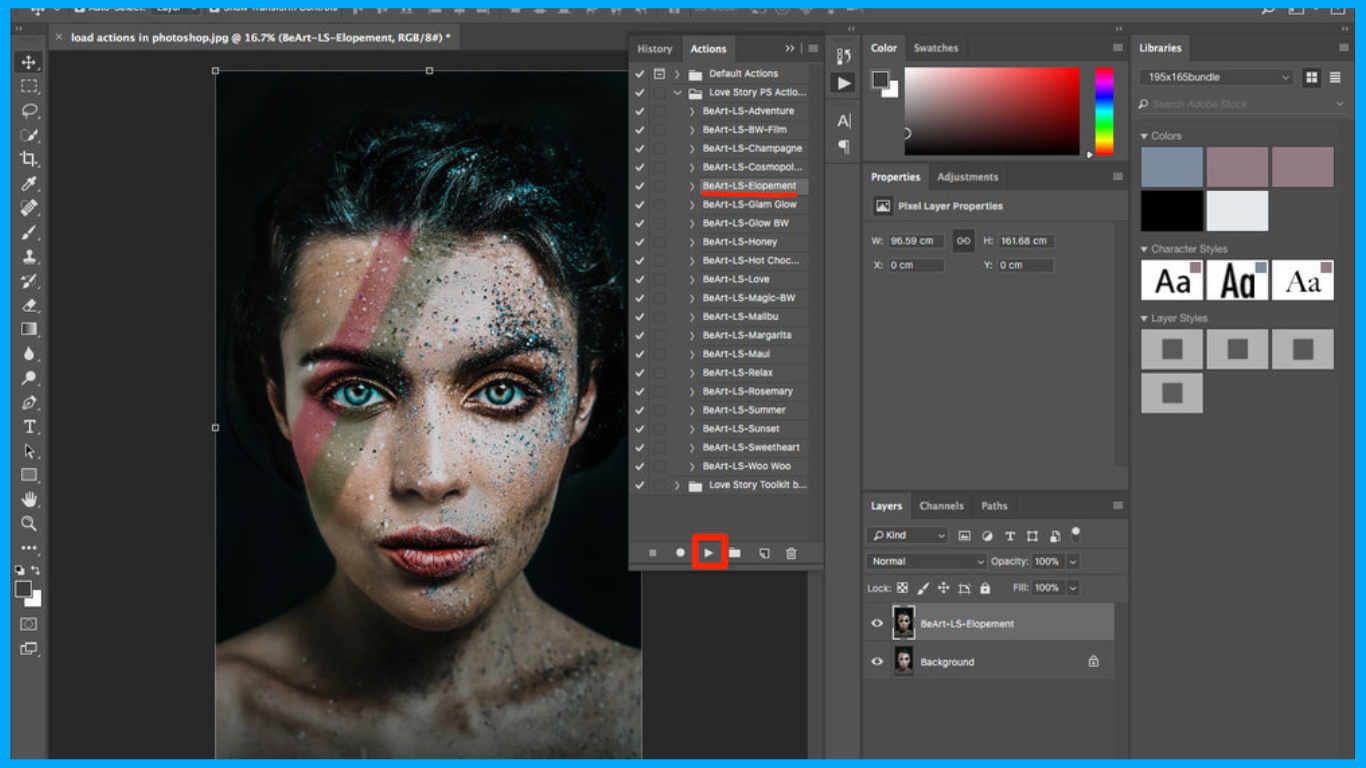
Task: Switch to the Paths tab
Action: coord(994,506)
